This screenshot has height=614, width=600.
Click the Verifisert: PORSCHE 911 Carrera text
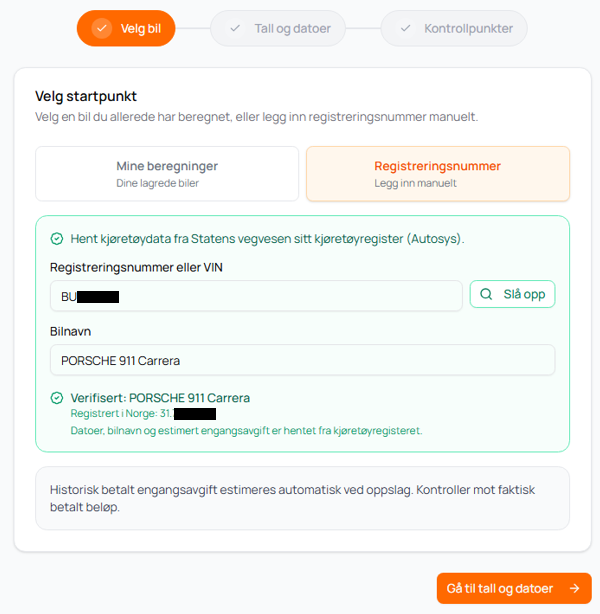click(x=160, y=398)
